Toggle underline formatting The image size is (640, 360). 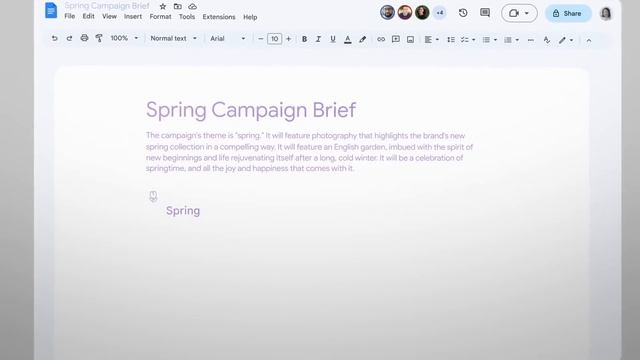pos(333,39)
